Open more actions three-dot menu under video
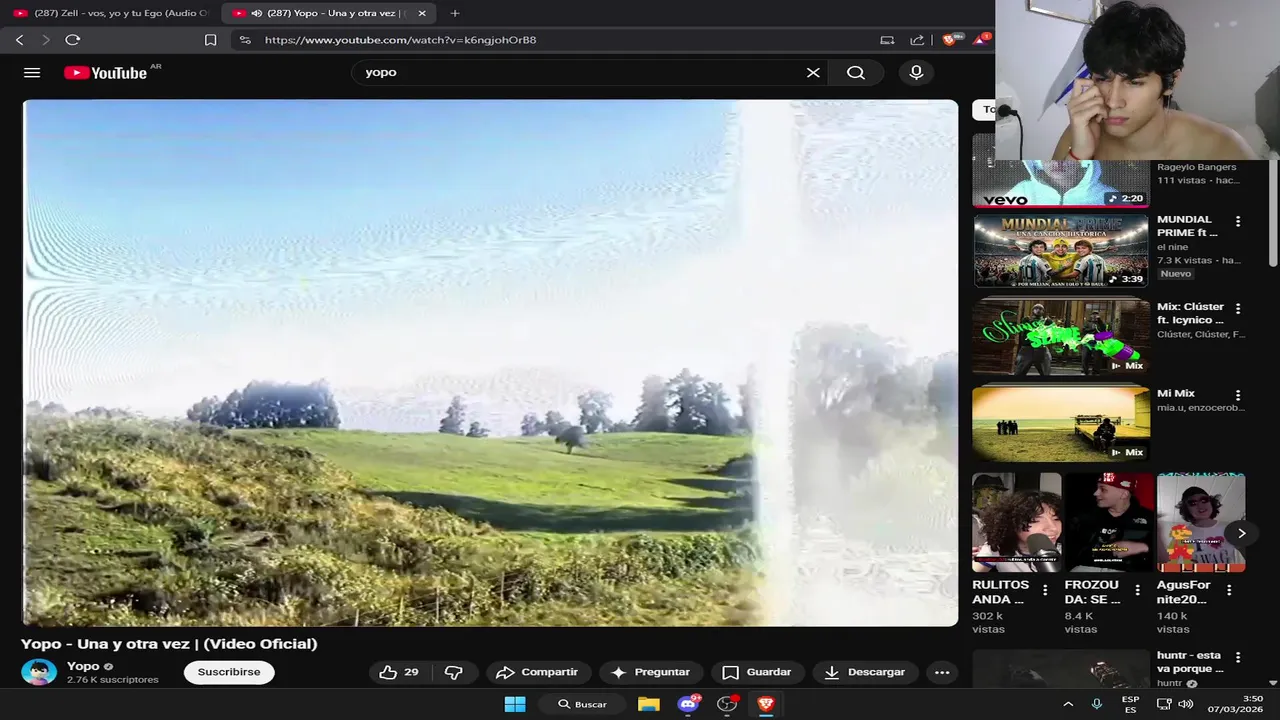The image size is (1280, 720). (942, 672)
